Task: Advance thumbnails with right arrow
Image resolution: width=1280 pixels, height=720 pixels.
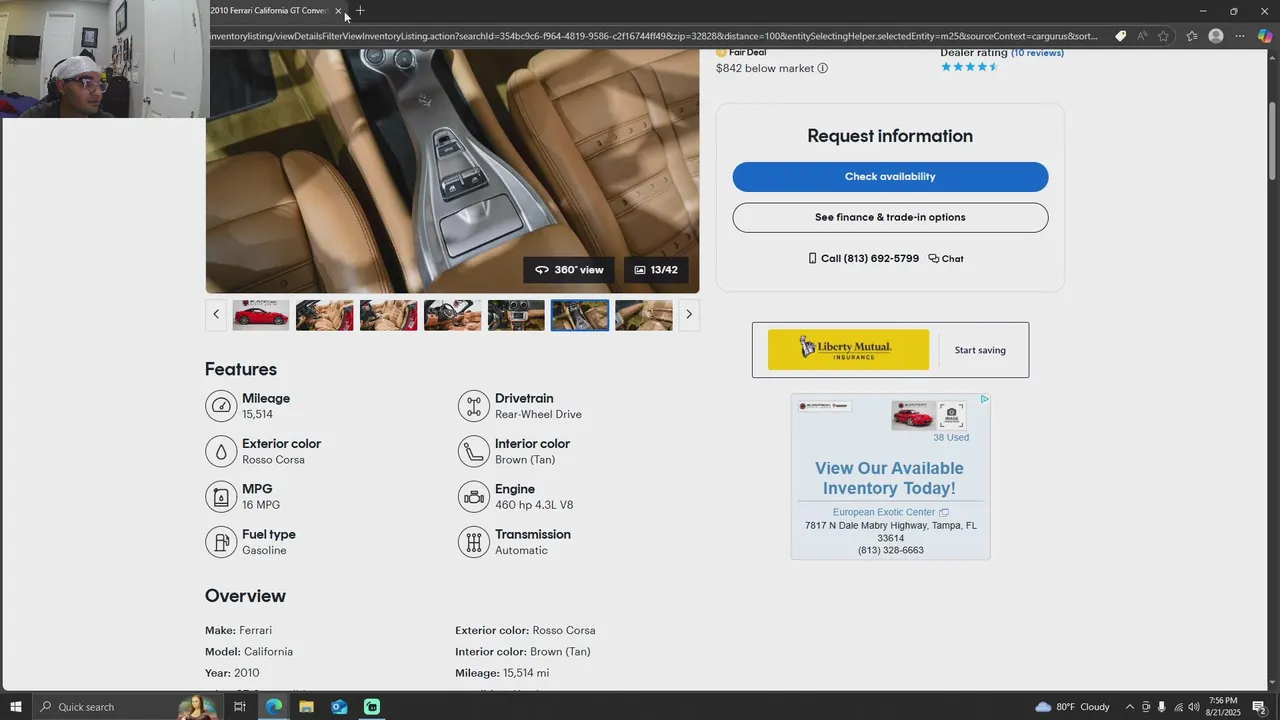Action: pyautogui.click(x=688, y=314)
